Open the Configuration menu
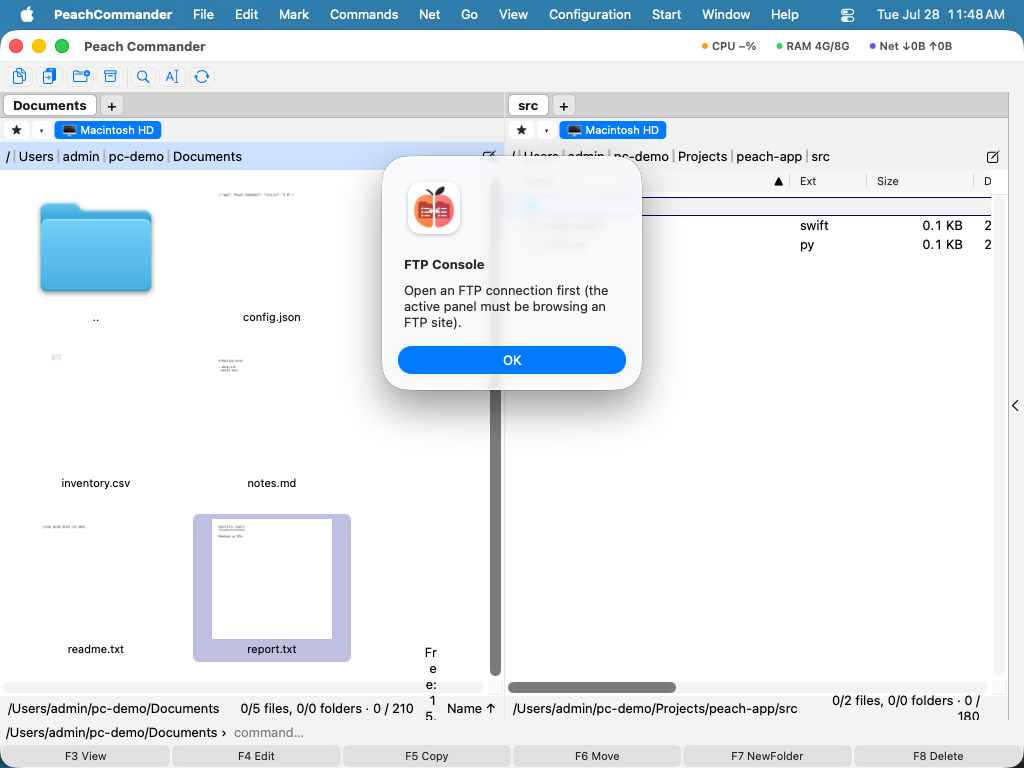Screen dimensions: 1024x768 (590, 14)
